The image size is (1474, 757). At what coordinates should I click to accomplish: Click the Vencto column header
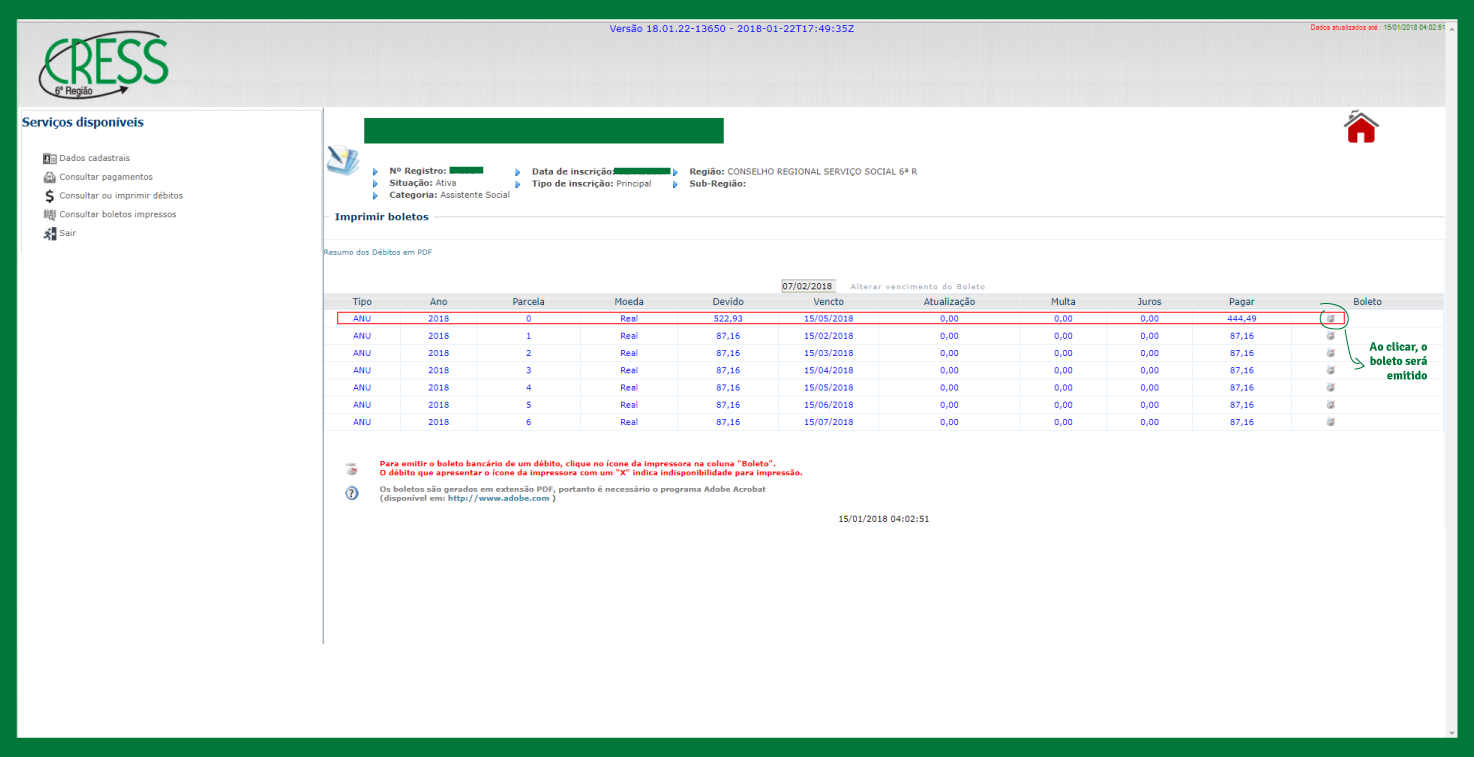[828, 301]
